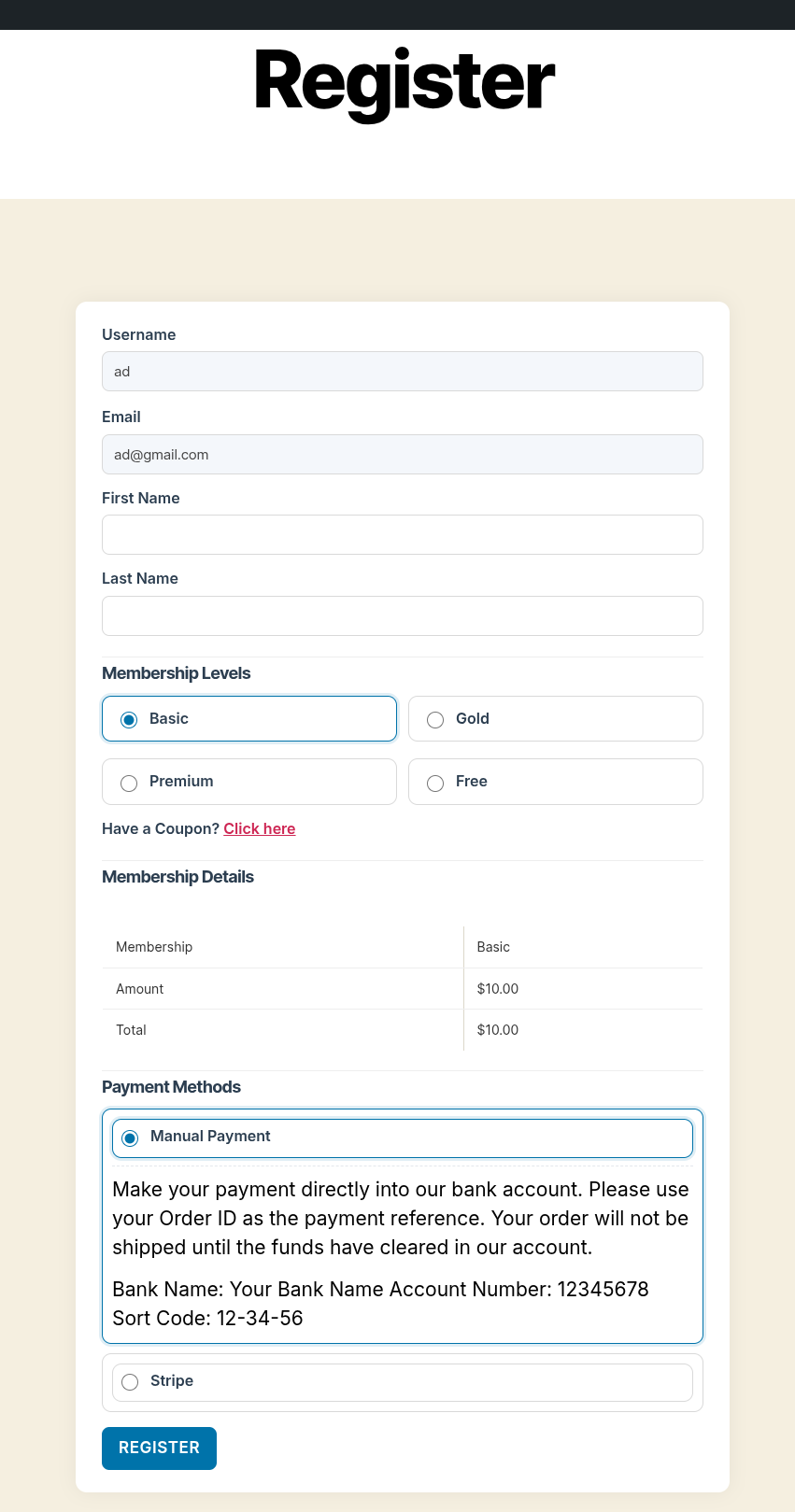
Task: Click the Payment Methods section heading
Action: (172, 1087)
